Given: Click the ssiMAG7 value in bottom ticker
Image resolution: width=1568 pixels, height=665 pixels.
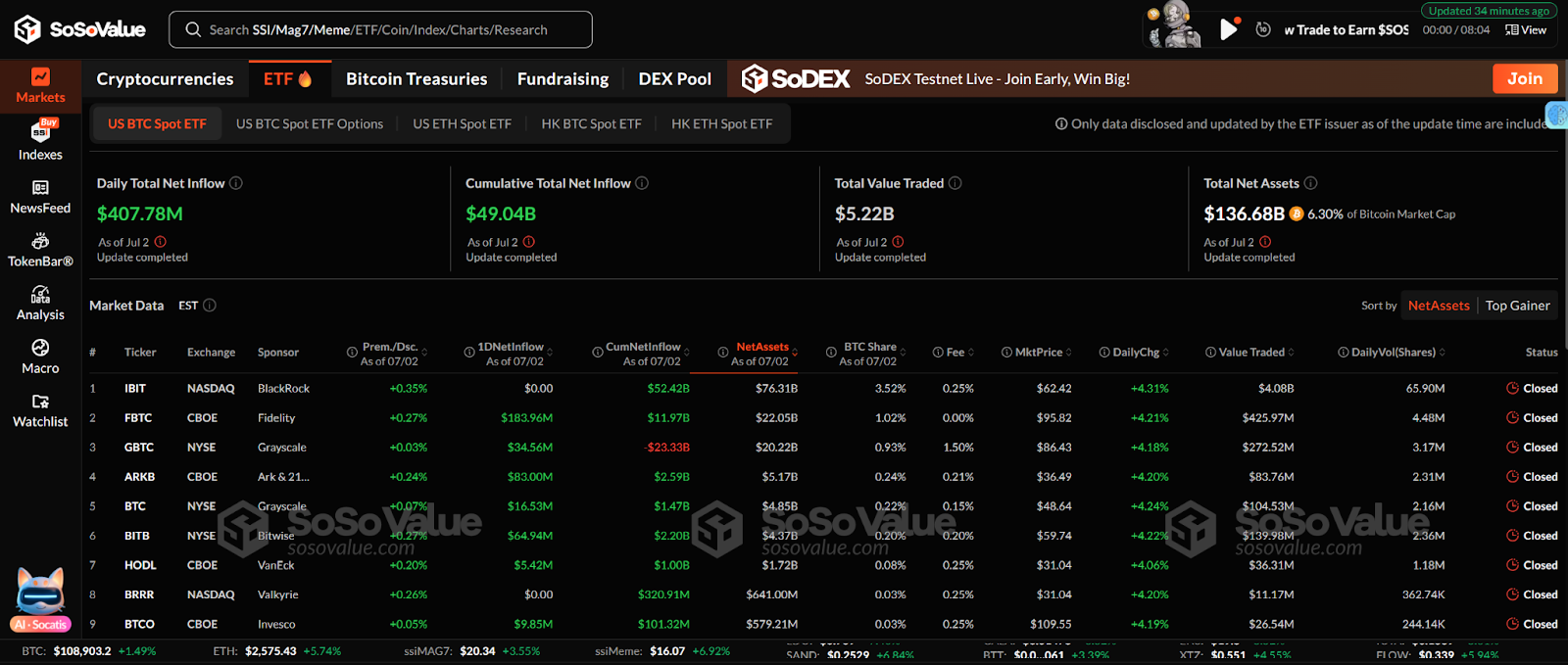Looking at the screenshot, I should tap(476, 651).
